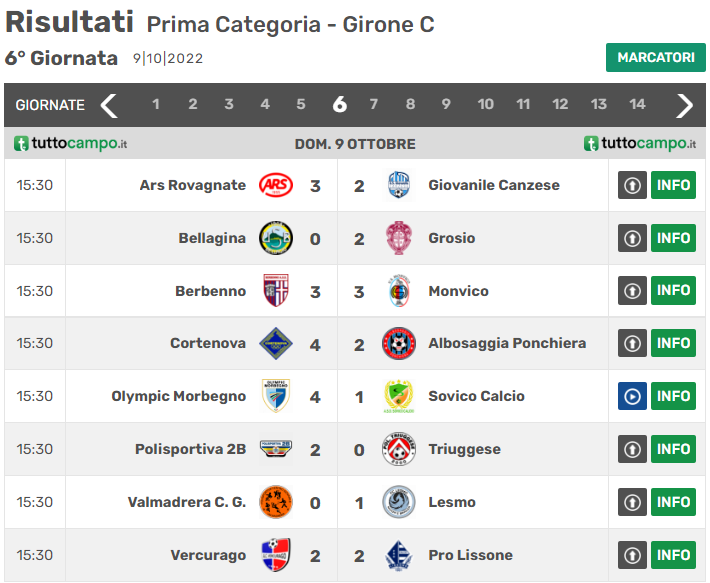
Task: Switch to giornata 1
Action: pyautogui.click(x=156, y=105)
